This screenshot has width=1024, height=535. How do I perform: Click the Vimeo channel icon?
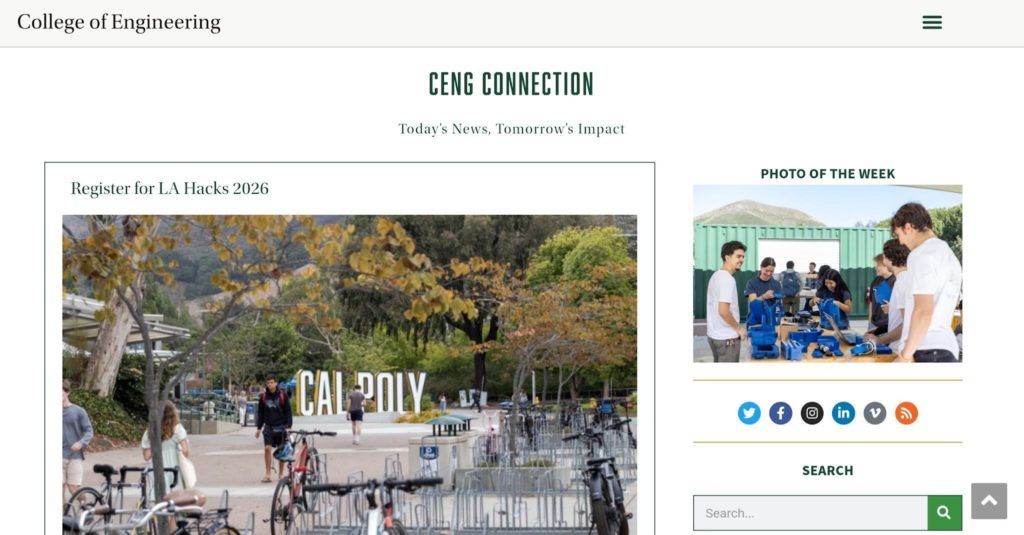click(x=874, y=413)
